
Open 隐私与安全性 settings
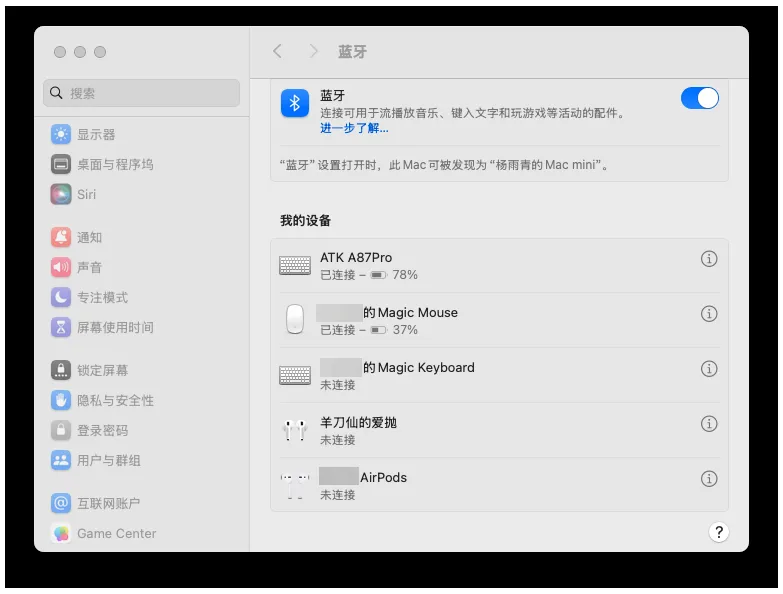coord(115,400)
